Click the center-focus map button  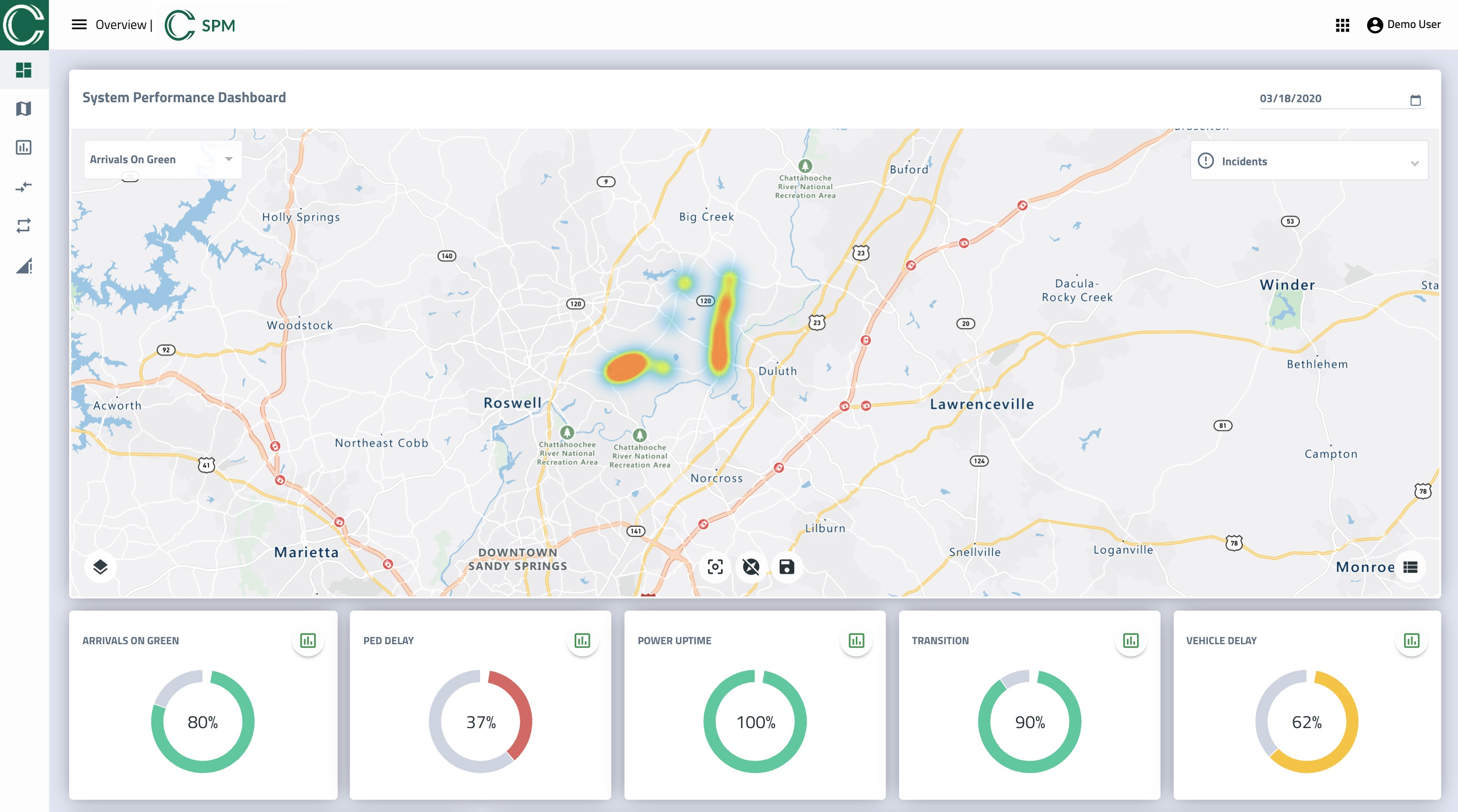[716, 566]
